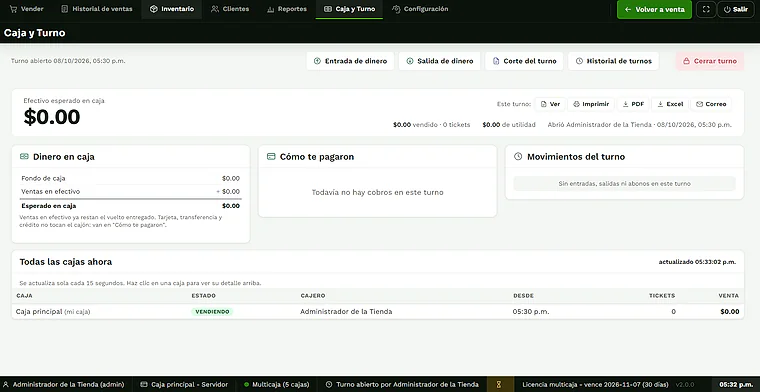Click the card icon in Cómo te pagaron
The image size is (760, 392).
coord(271,157)
